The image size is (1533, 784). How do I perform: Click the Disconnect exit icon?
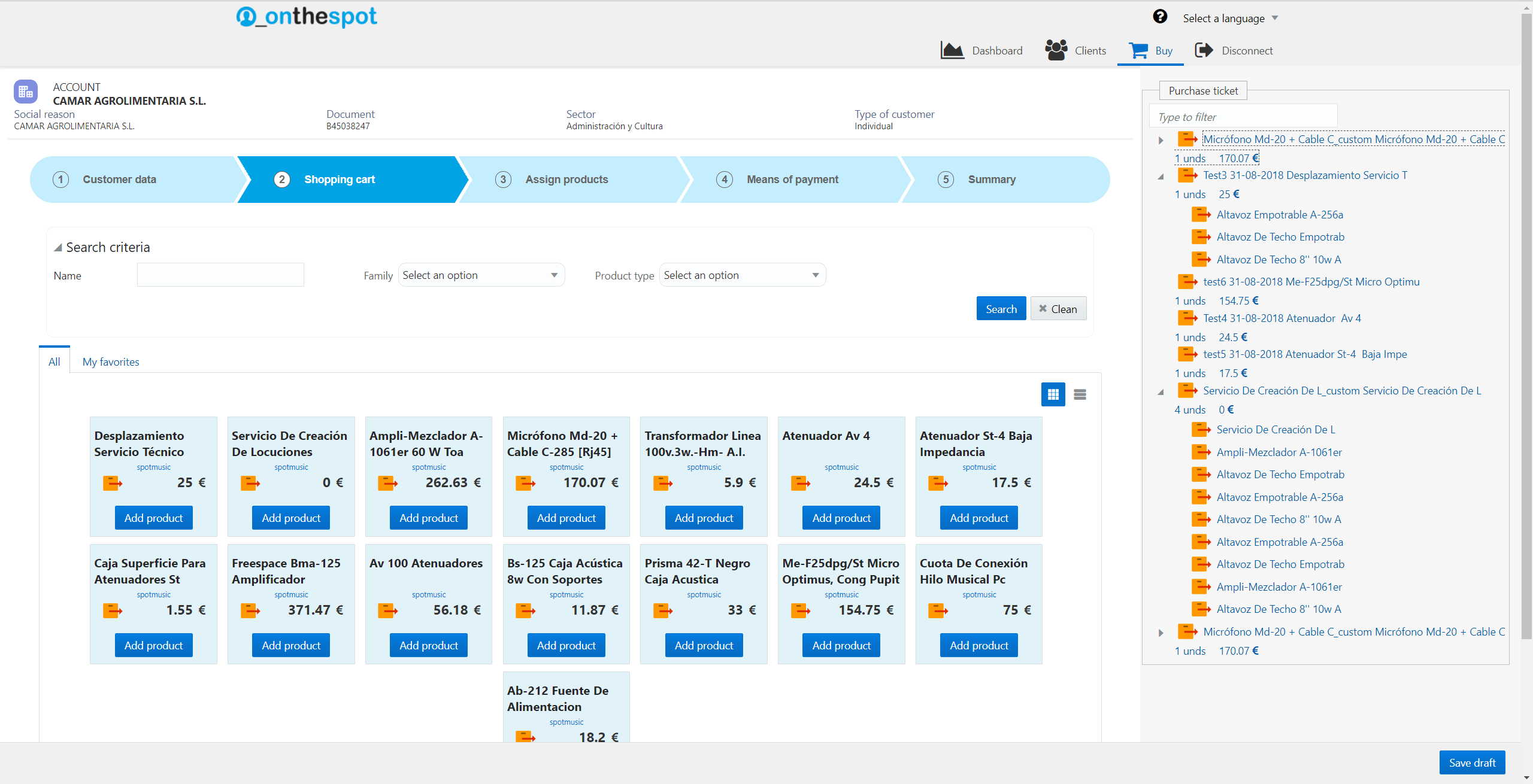tap(1204, 50)
